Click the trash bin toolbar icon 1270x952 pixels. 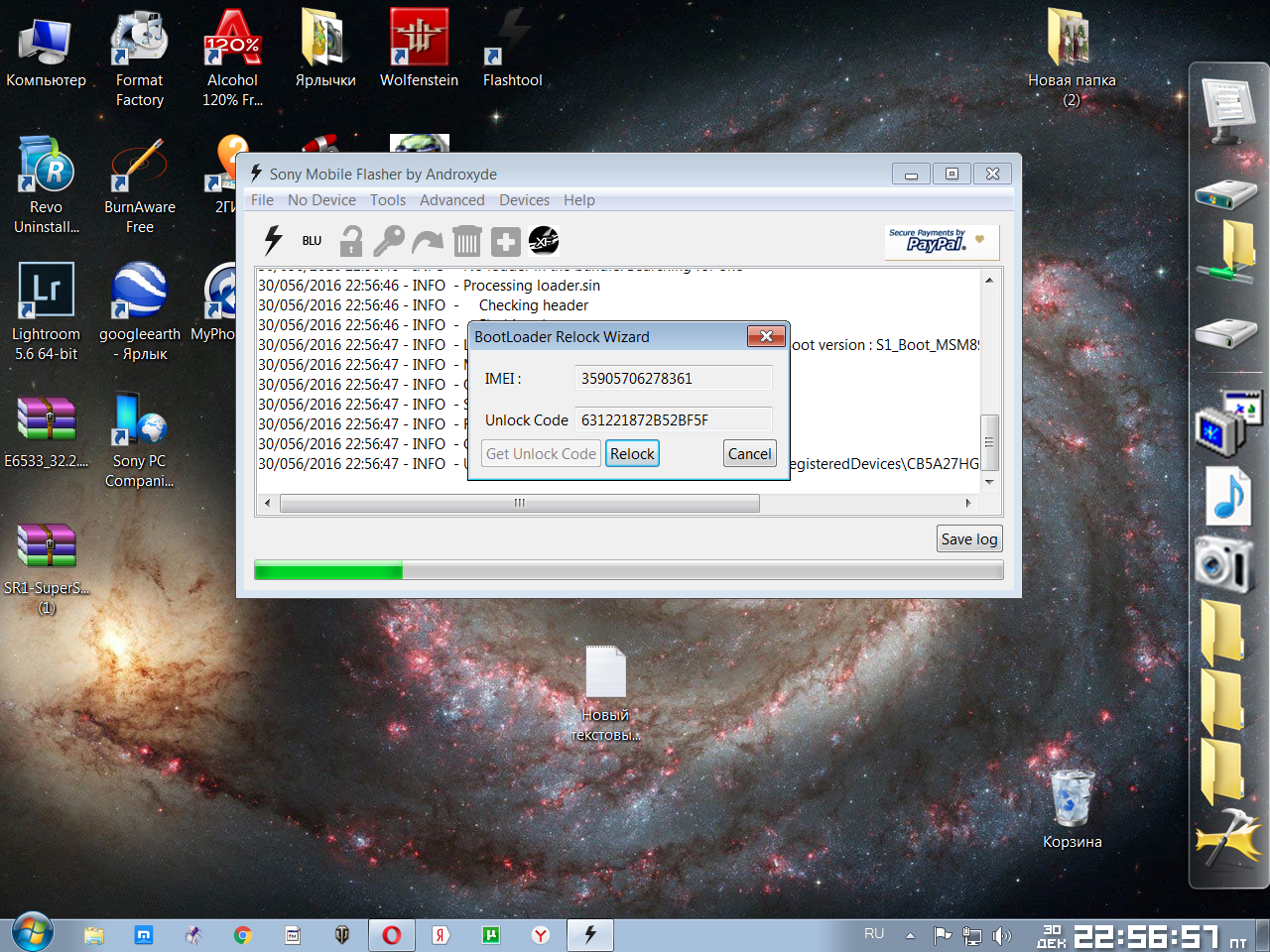click(466, 241)
